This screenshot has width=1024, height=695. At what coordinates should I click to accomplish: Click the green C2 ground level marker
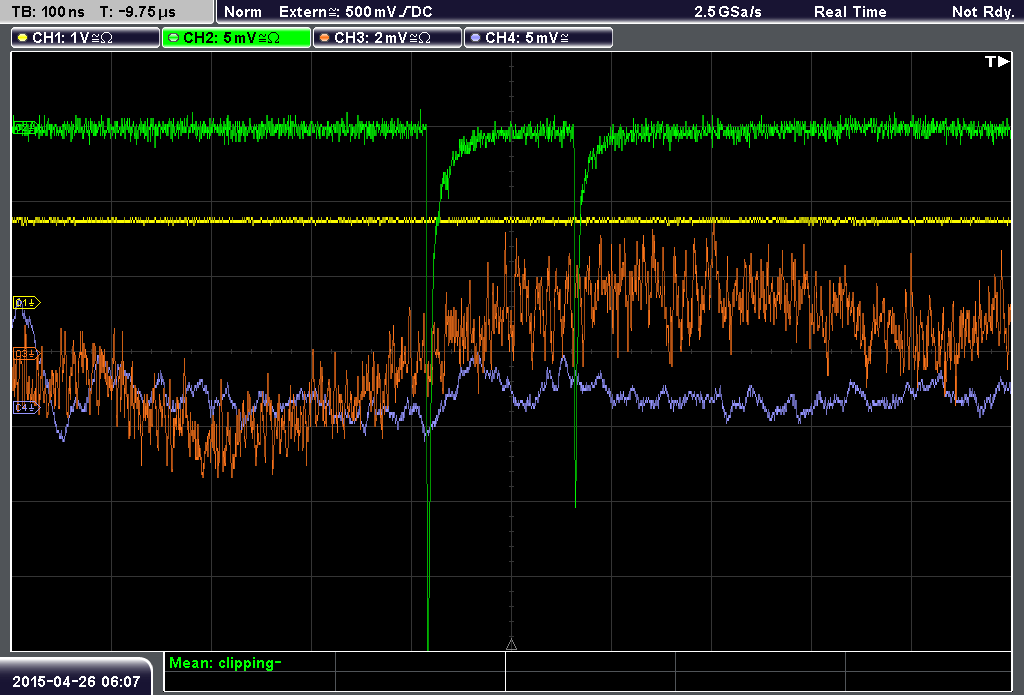(25, 127)
